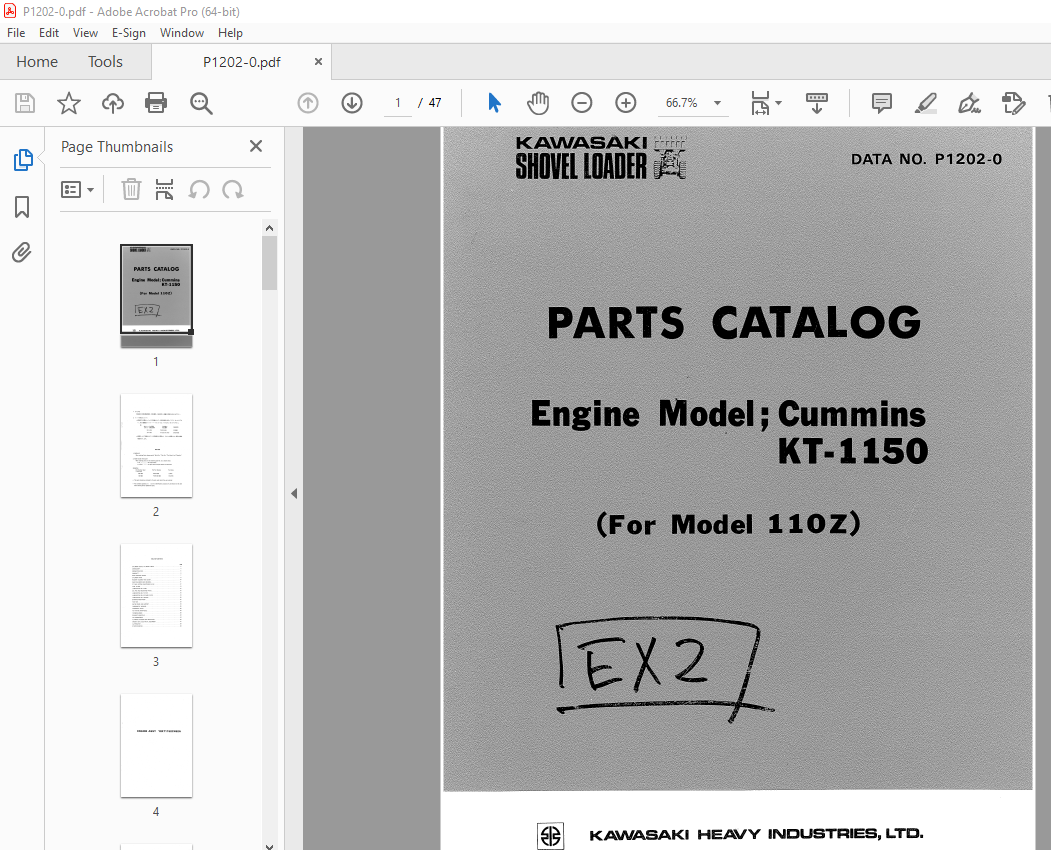The height and width of the screenshot is (850, 1051).
Task: Select page 1 thumbnail
Action: tap(156, 296)
